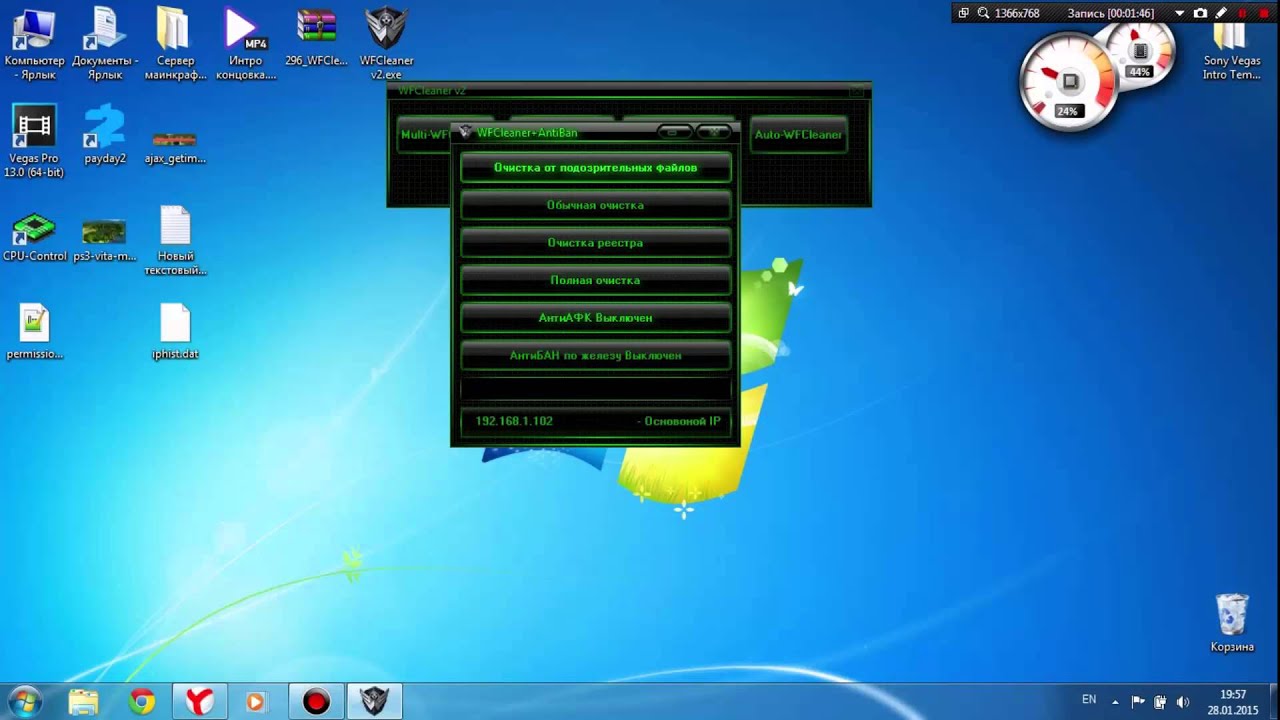Toggle АнтиБАН по железу Выключен

(x=595, y=355)
